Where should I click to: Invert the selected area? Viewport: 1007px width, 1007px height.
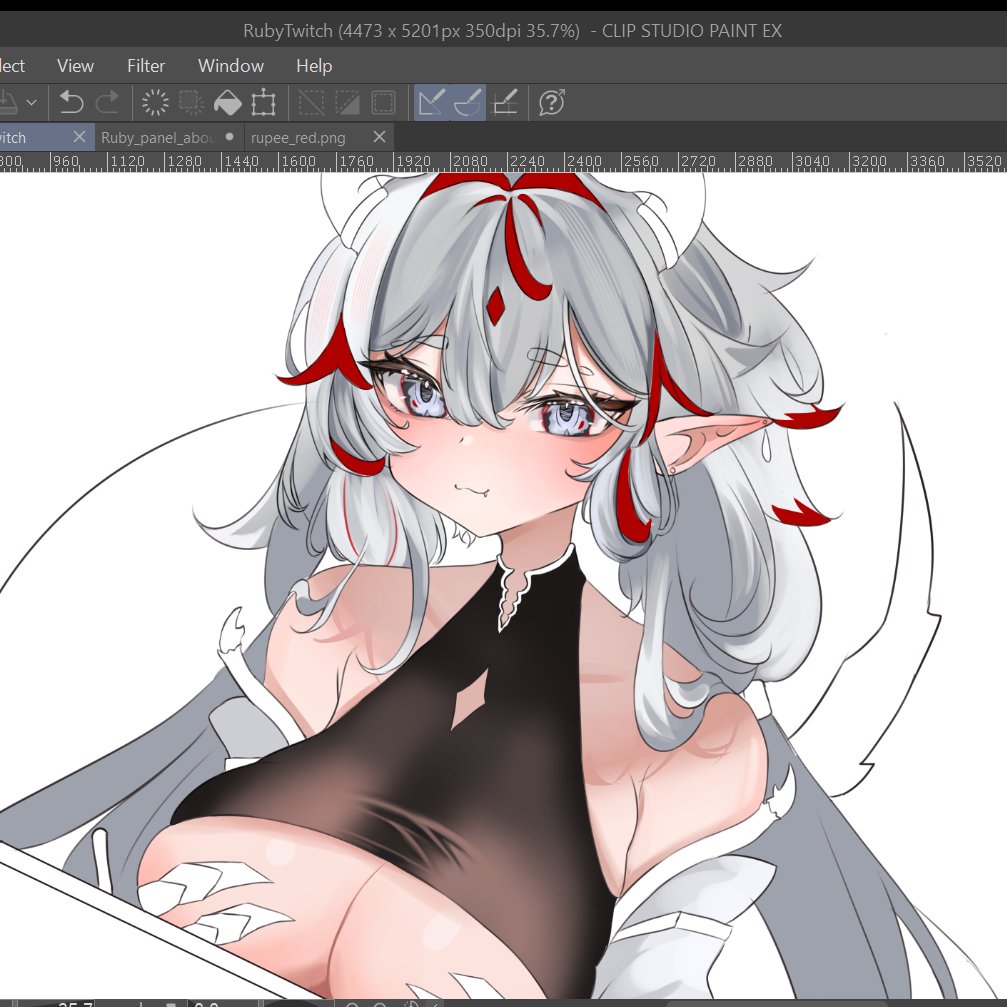347,102
